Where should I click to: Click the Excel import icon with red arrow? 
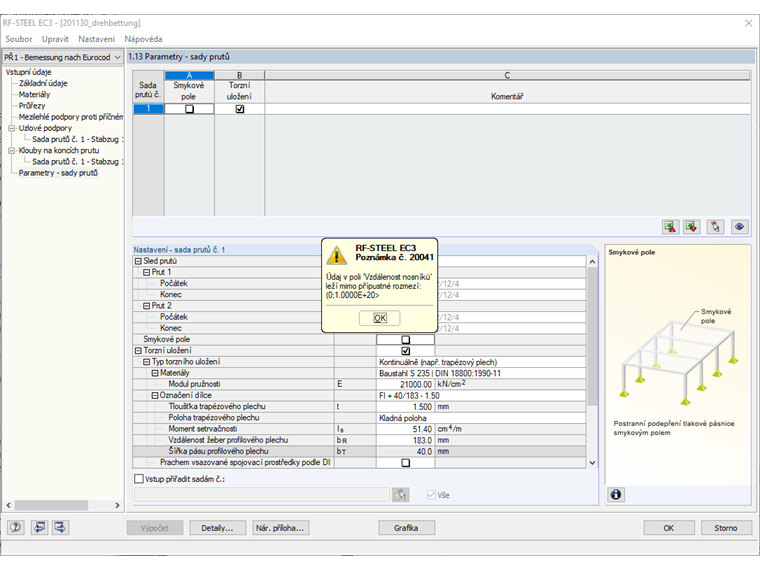click(692, 226)
